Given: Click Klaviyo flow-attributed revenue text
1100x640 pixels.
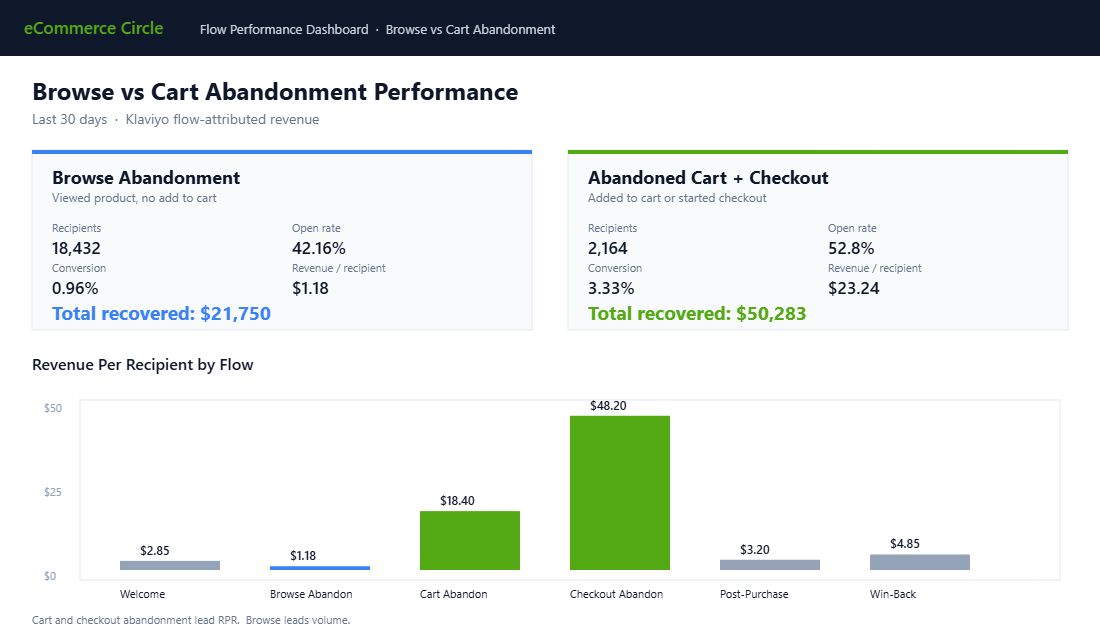Looking at the screenshot, I should 222,119.
